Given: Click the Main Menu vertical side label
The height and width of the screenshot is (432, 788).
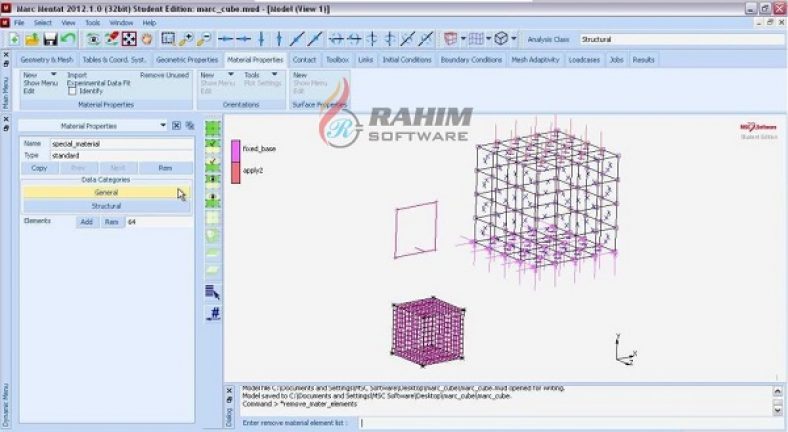Looking at the screenshot, I should pyautogui.click(x=6, y=92).
